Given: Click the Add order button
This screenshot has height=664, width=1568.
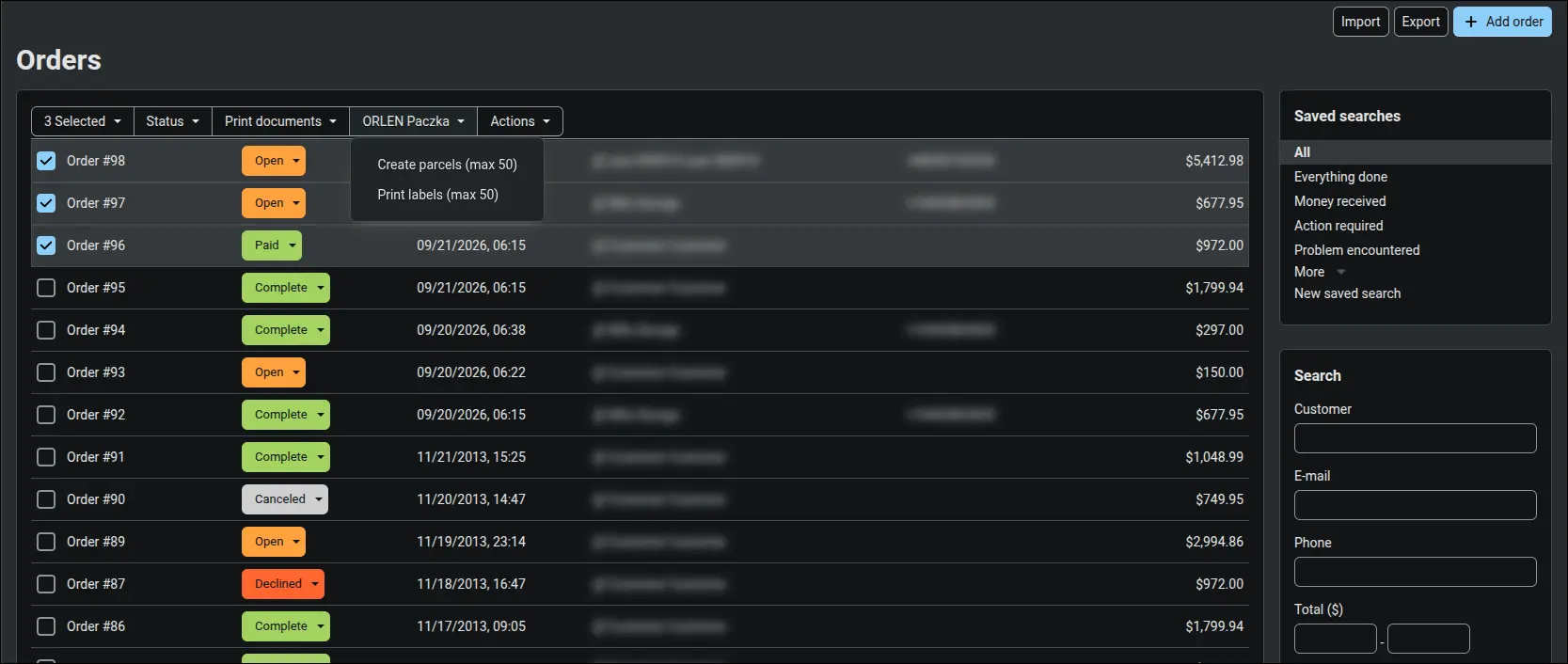Looking at the screenshot, I should tap(1502, 22).
